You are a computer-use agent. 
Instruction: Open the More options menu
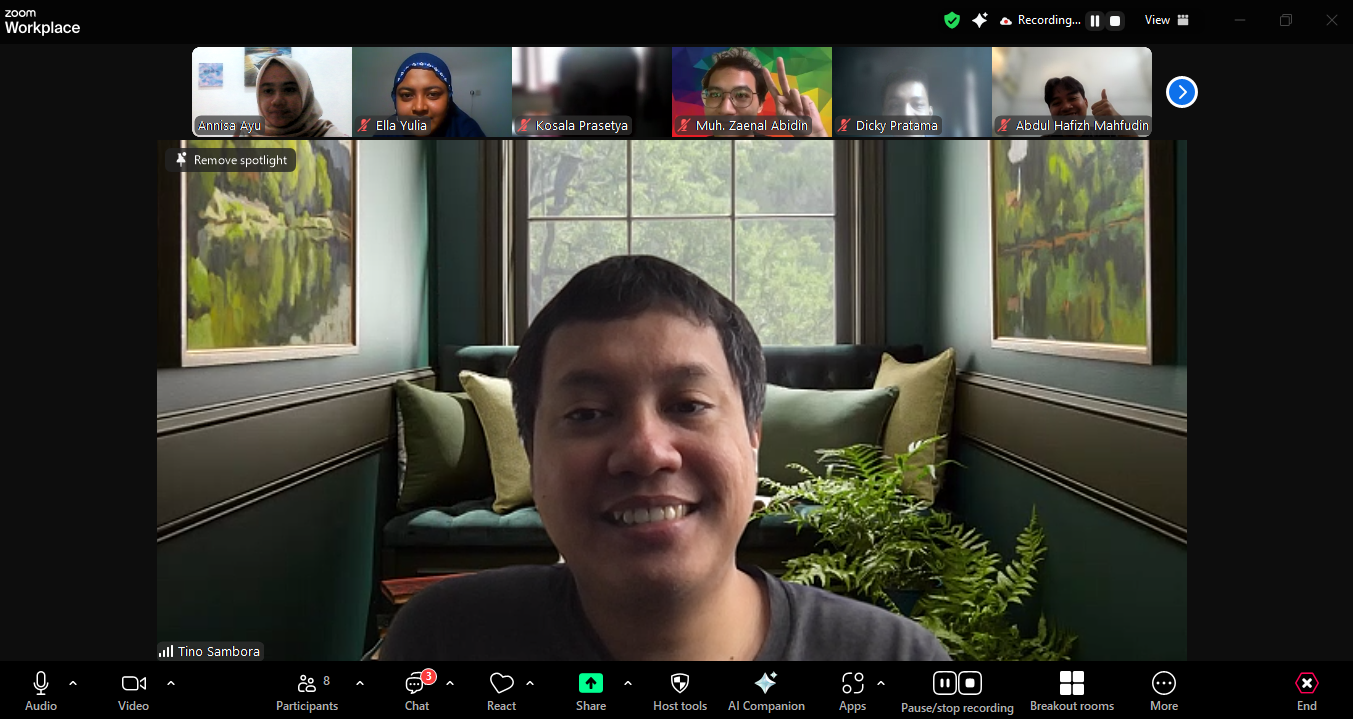click(x=1164, y=691)
